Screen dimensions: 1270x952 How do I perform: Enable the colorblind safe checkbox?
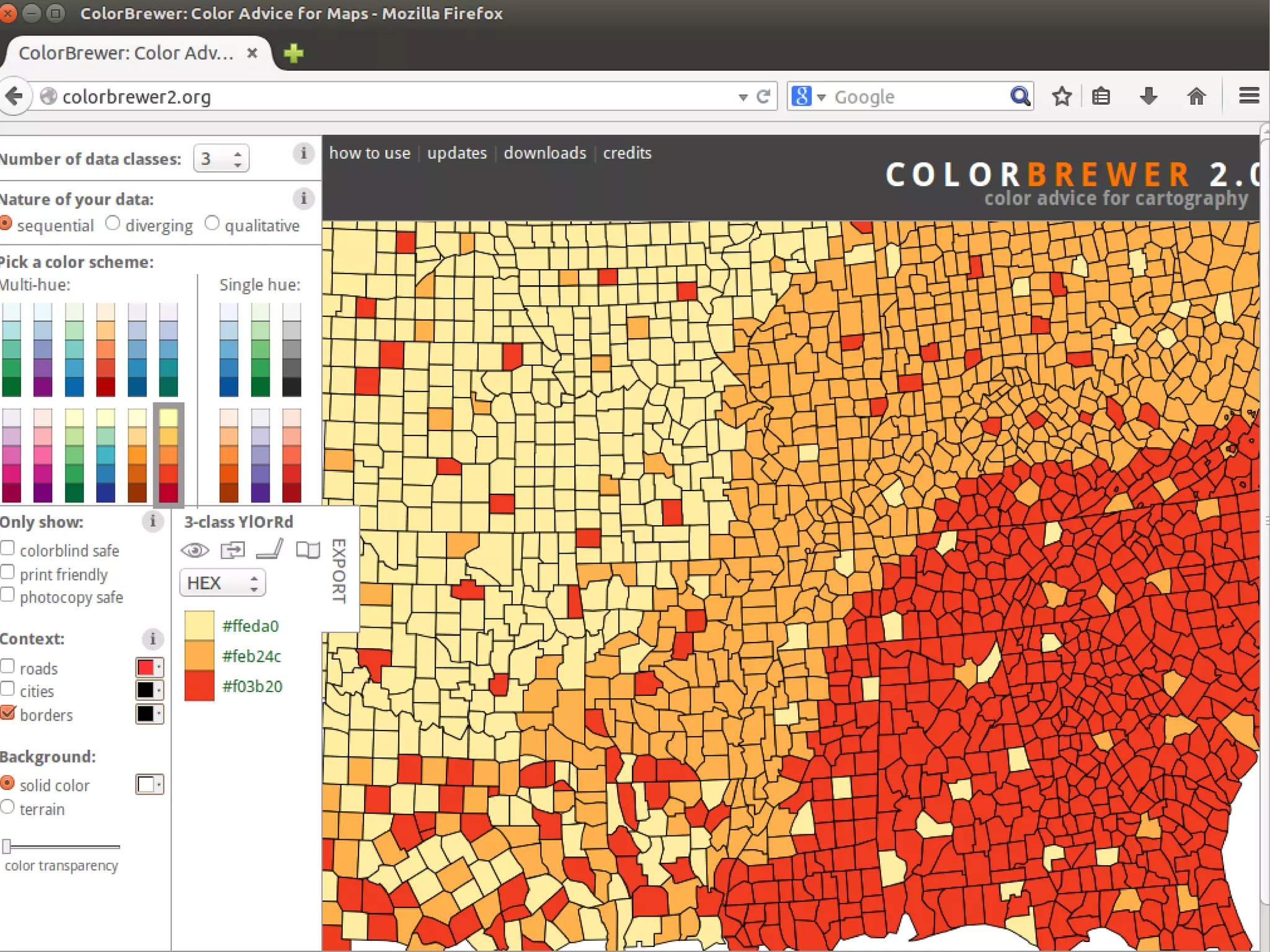pos(7,548)
